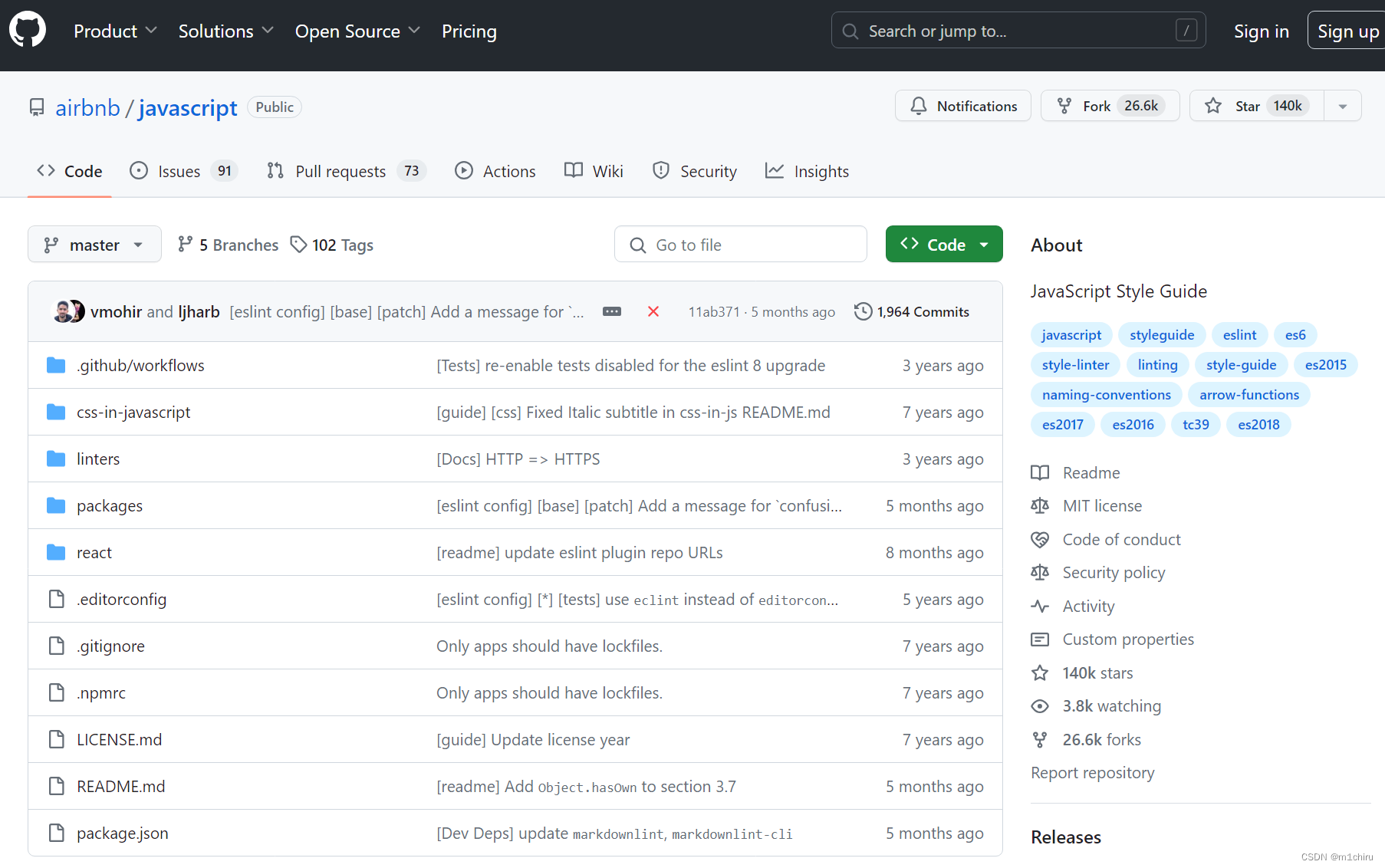Open the Pull requests tab
This screenshot has height=868, width=1385.
coord(346,171)
